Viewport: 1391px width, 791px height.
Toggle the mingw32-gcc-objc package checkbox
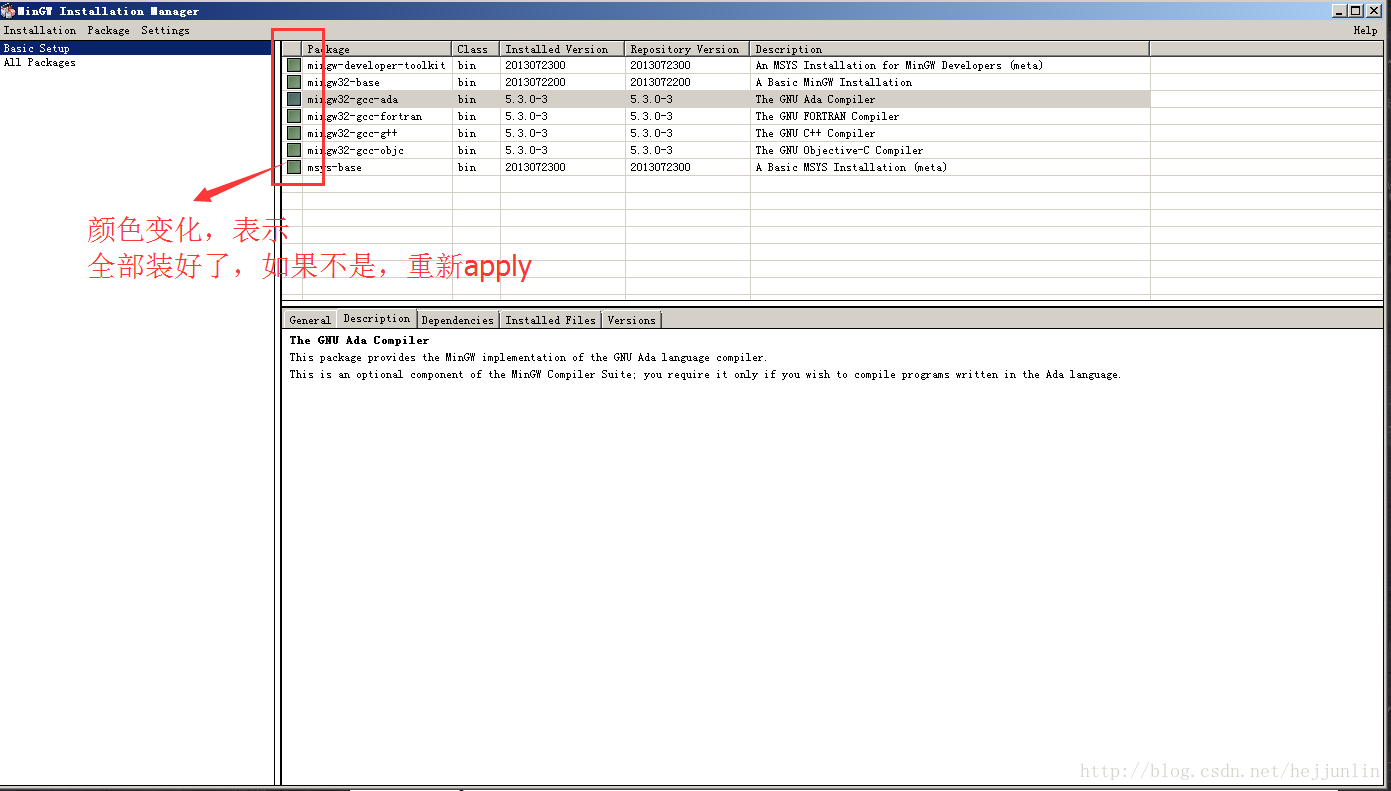coord(294,150)
